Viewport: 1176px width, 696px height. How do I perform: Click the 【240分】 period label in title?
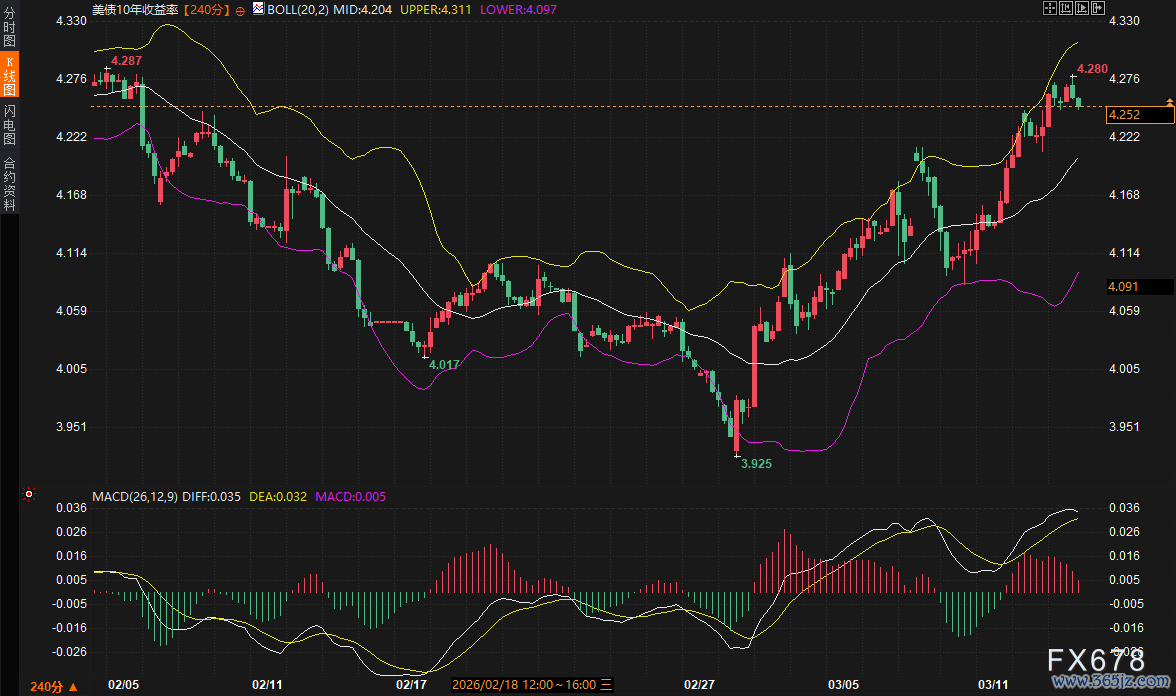point(208,10)
